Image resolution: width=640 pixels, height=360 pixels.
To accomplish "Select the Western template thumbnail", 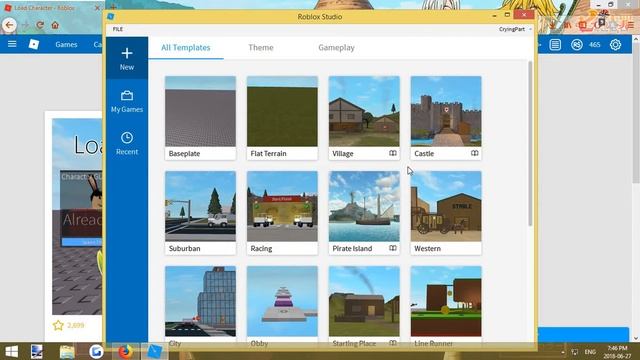I will pyautogui.click(x=446, y=206).
